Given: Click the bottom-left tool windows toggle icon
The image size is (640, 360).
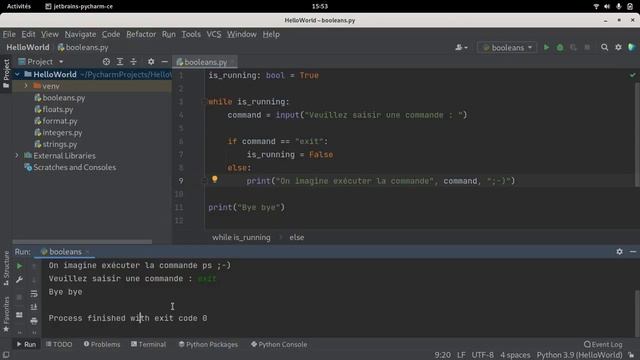Looking at the screenshot, I should 6,355.
